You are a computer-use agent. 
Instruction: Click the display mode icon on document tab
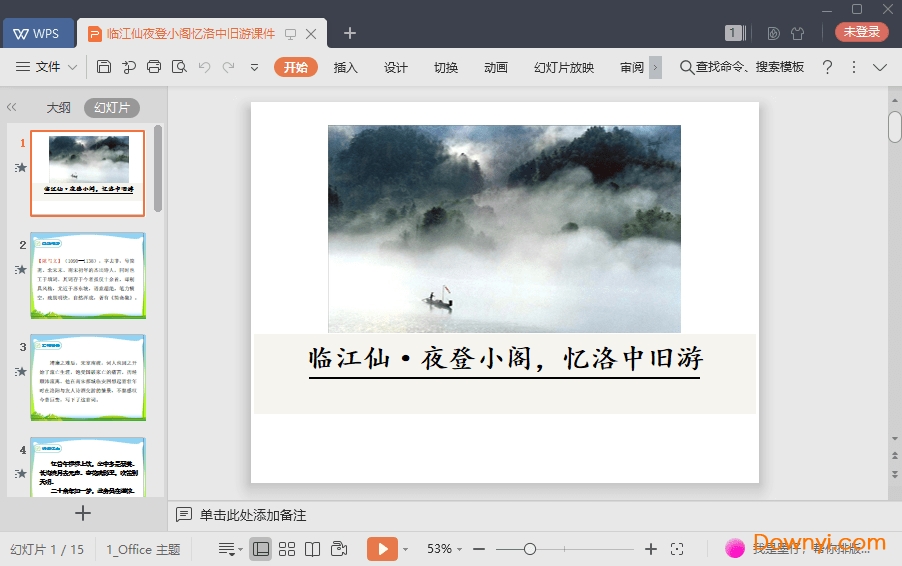[x=291, y=34]
